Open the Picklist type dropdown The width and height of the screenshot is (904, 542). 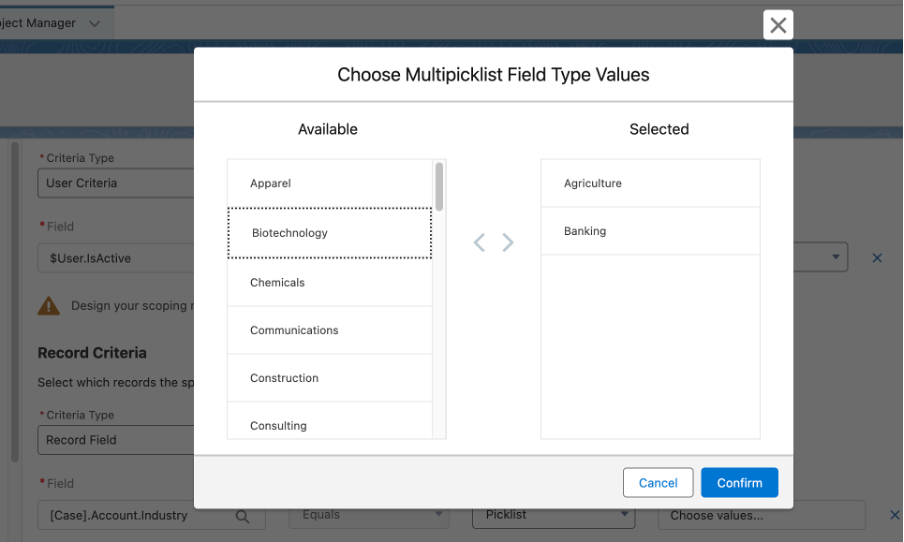pos(553,516)
